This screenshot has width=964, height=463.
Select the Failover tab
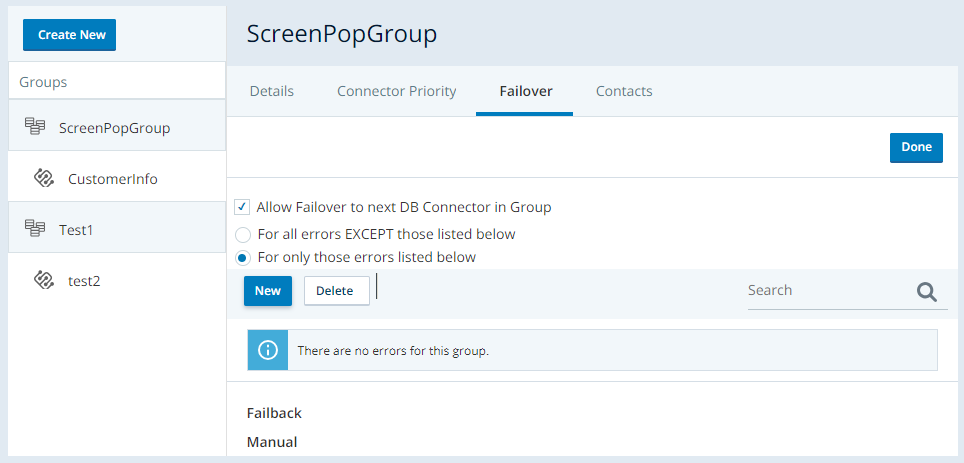525,91
